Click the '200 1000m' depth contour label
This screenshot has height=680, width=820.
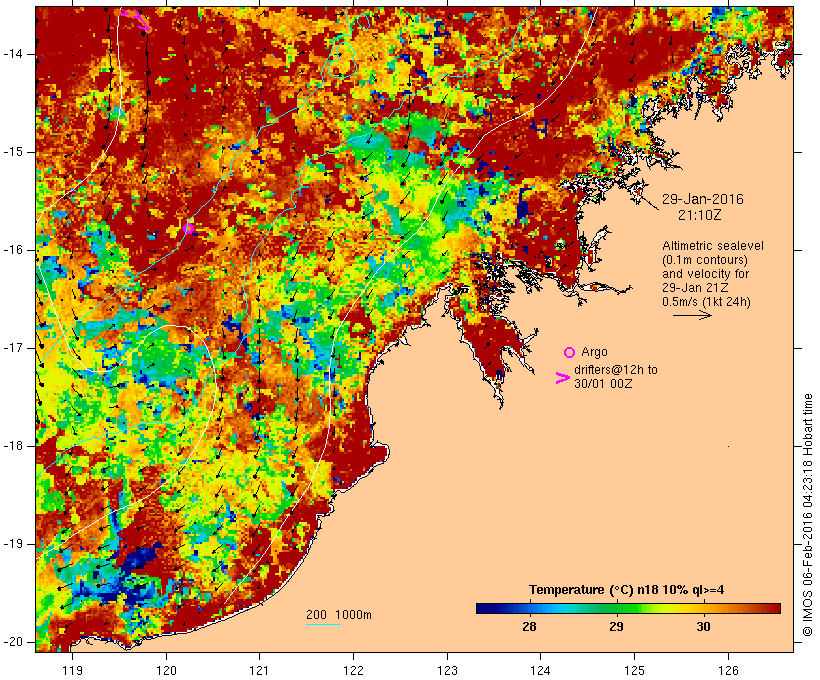point(339,615)
